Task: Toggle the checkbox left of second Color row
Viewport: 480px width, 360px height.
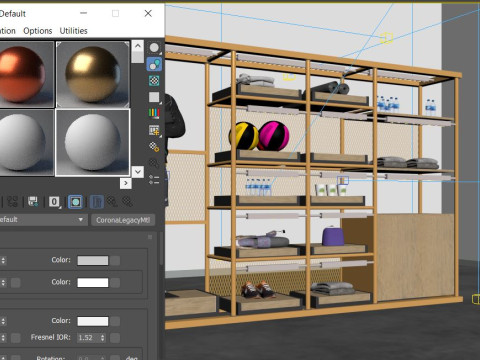Action: (x=16, y=283)
